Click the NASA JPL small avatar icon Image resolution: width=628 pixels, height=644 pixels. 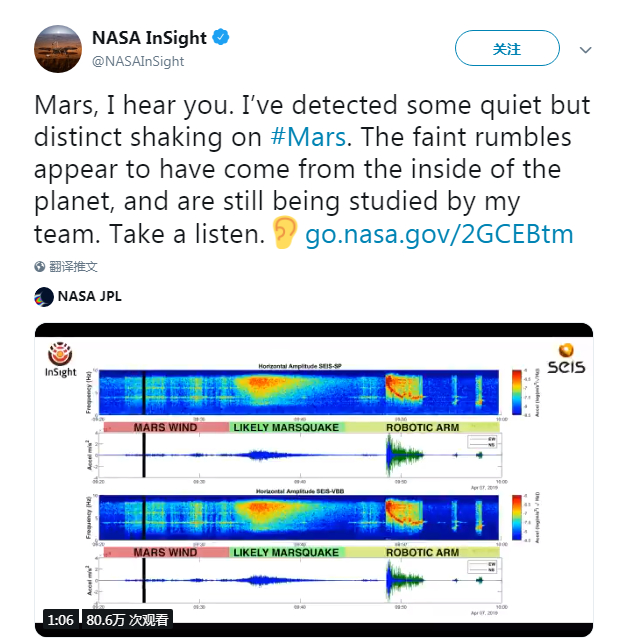tap(43, 296)
